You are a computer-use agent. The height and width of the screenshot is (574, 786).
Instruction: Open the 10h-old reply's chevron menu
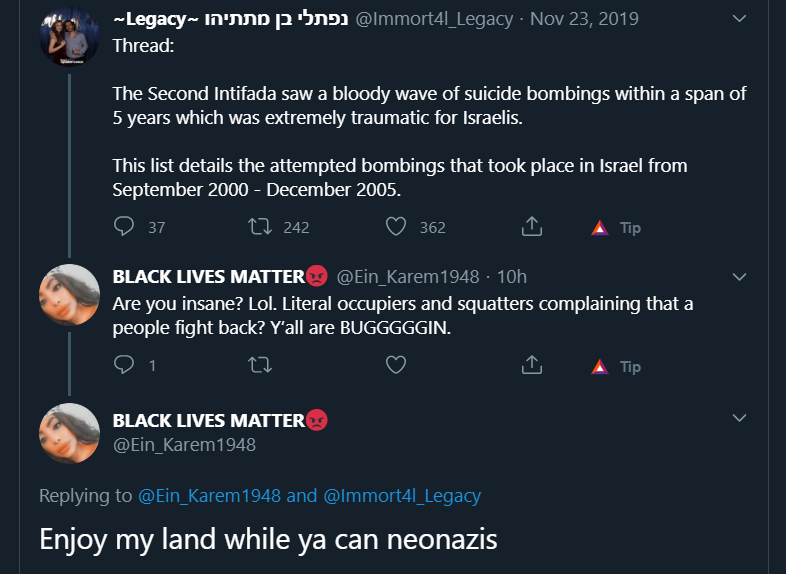[x=739, y=277]
